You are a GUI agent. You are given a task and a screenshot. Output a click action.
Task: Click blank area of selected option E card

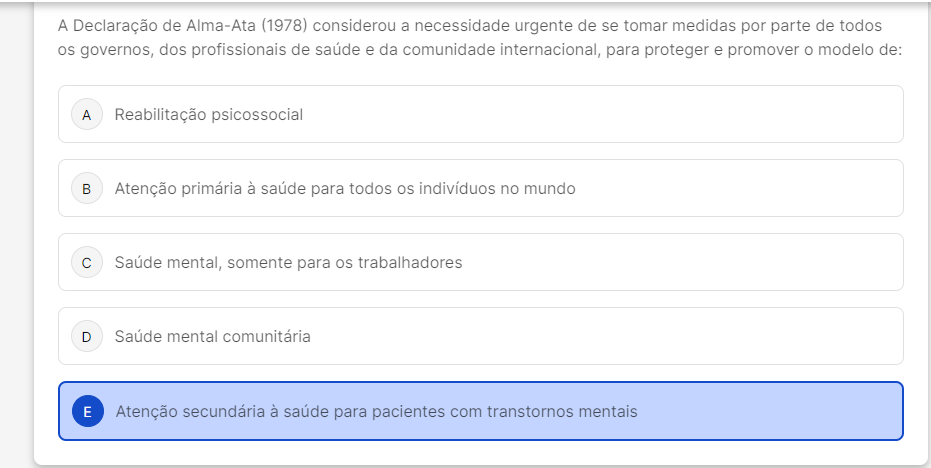click(x=780, y=411)
